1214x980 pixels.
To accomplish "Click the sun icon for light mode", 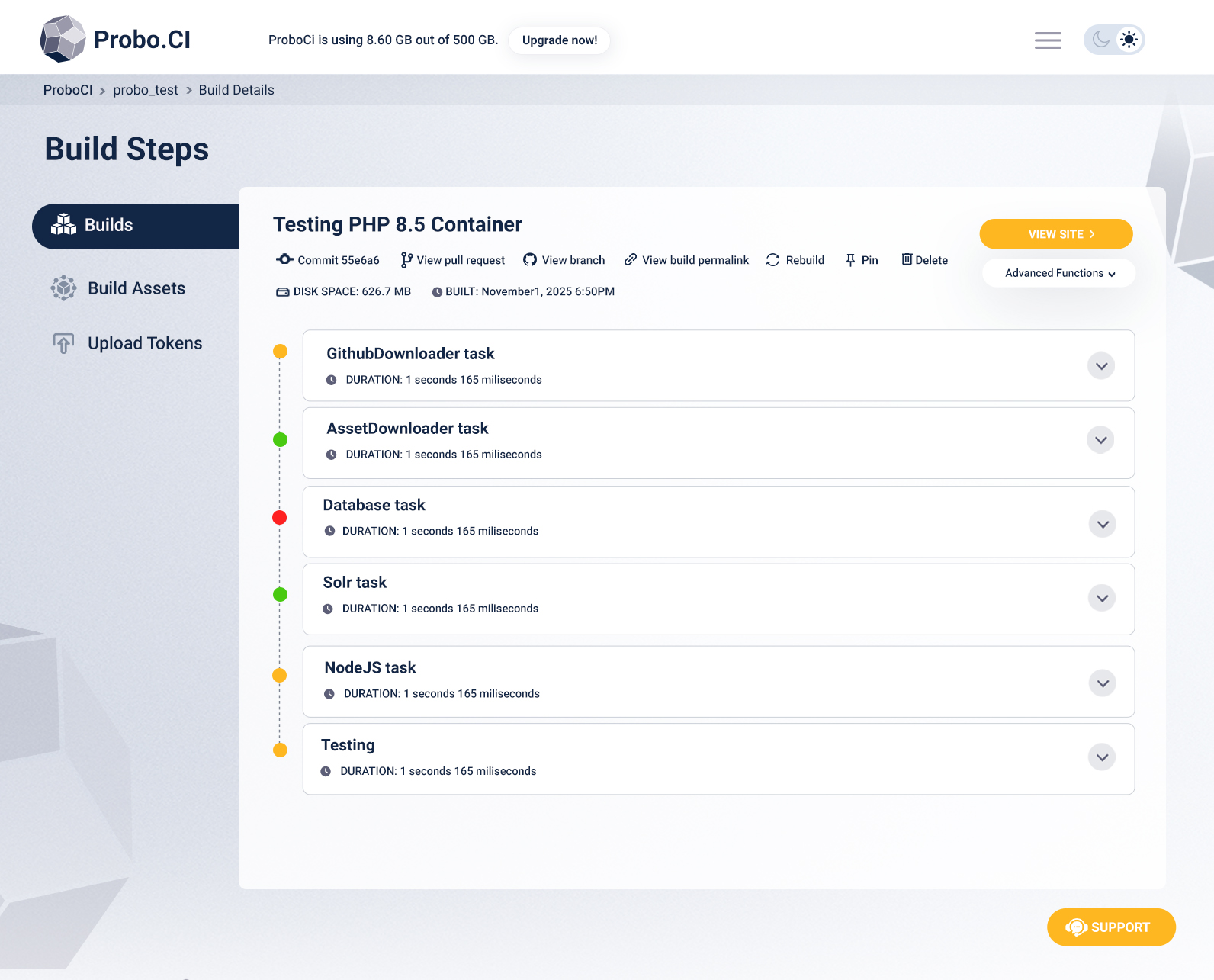I will click(x=1129, y=40).
